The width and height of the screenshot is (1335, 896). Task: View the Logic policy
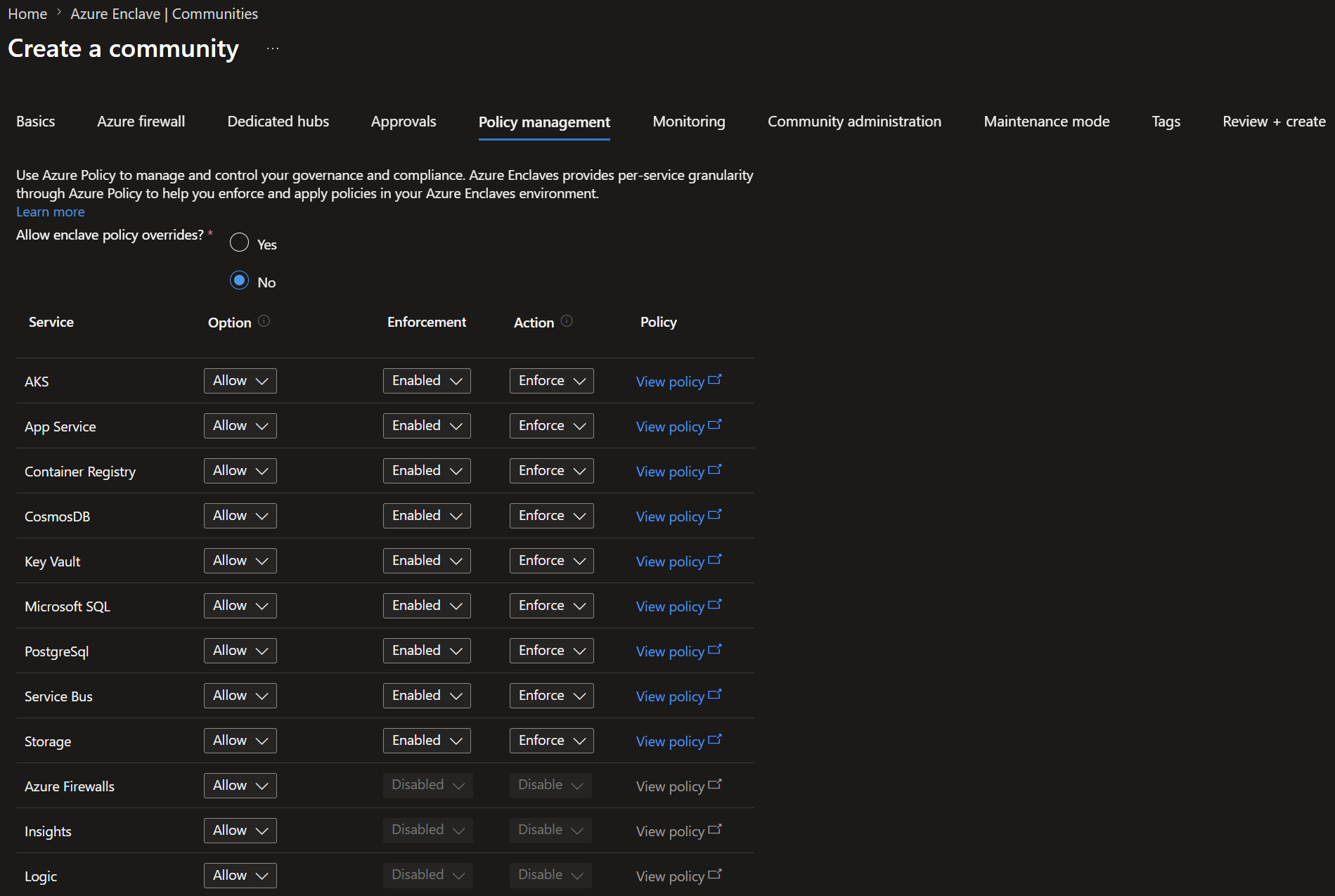click(678, 876)
